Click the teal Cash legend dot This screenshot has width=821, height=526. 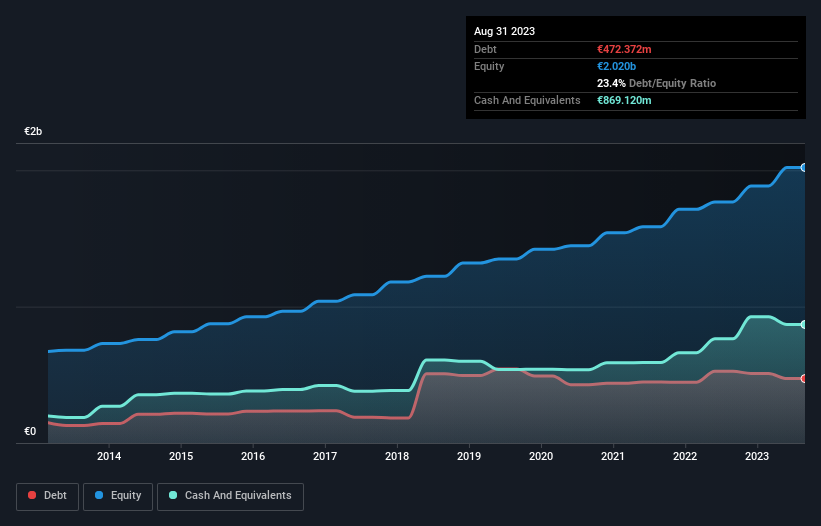point(173,495)
